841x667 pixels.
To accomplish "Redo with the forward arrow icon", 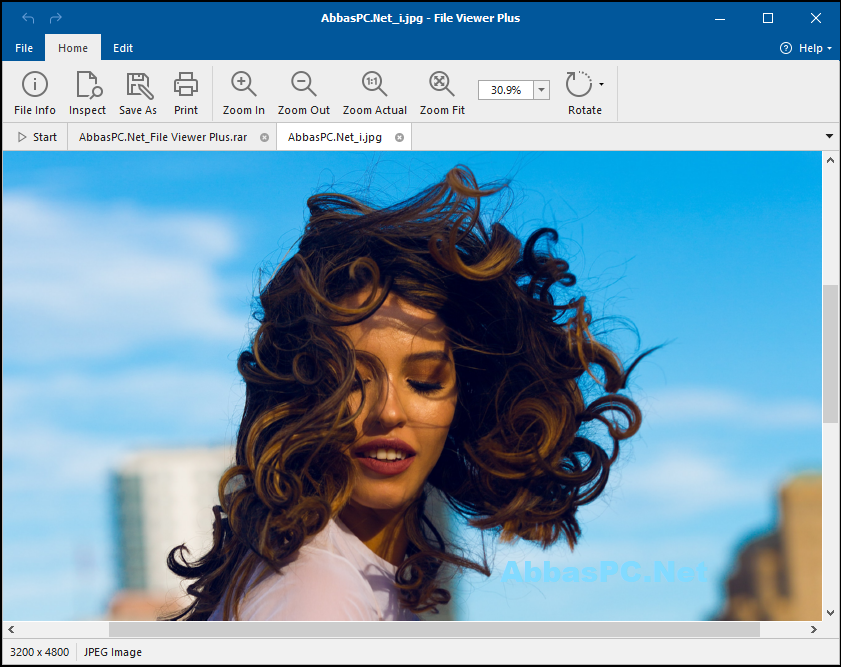I will [55, 18].
